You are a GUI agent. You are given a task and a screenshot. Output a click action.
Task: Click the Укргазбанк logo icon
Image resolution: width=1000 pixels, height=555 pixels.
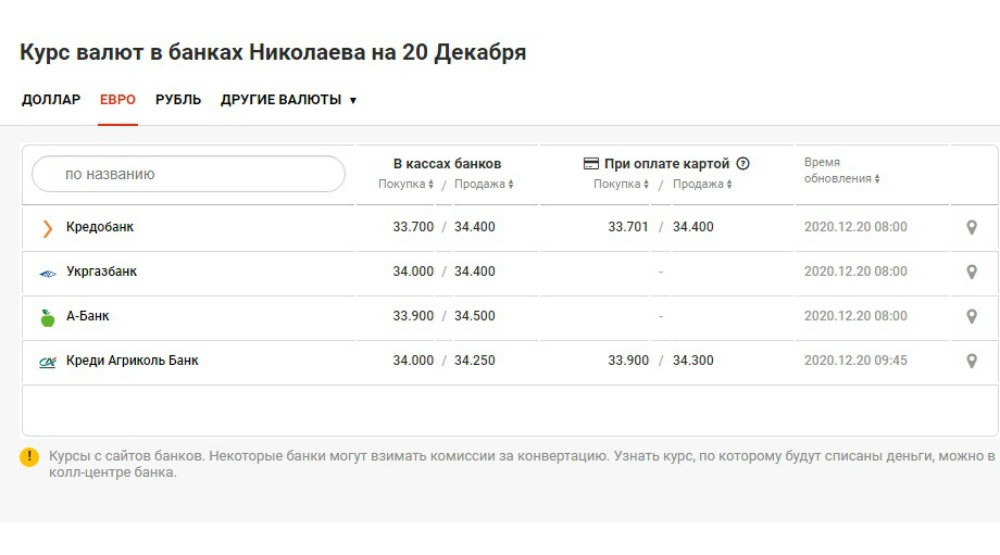(x=47, y=273)
